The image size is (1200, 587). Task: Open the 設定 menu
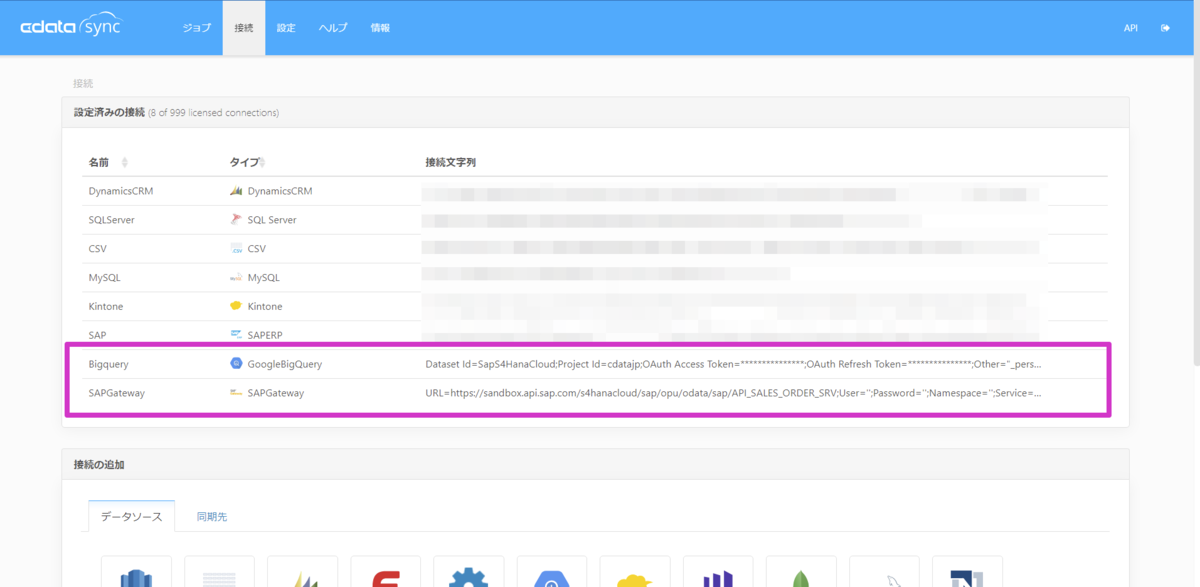(286, 28)
